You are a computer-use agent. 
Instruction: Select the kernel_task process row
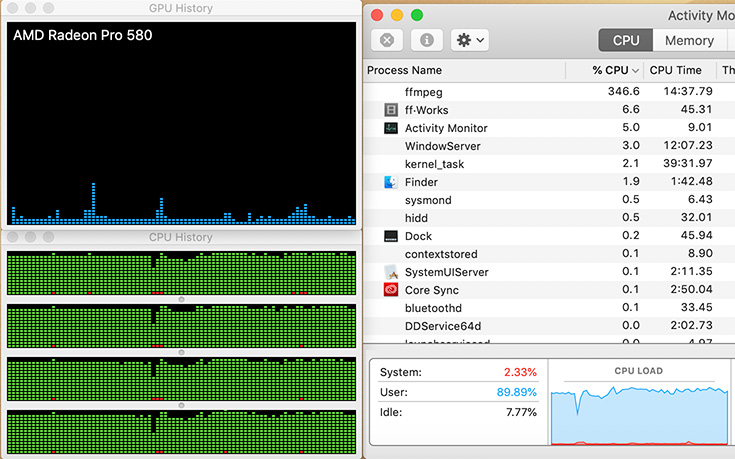tap(549, 164)
